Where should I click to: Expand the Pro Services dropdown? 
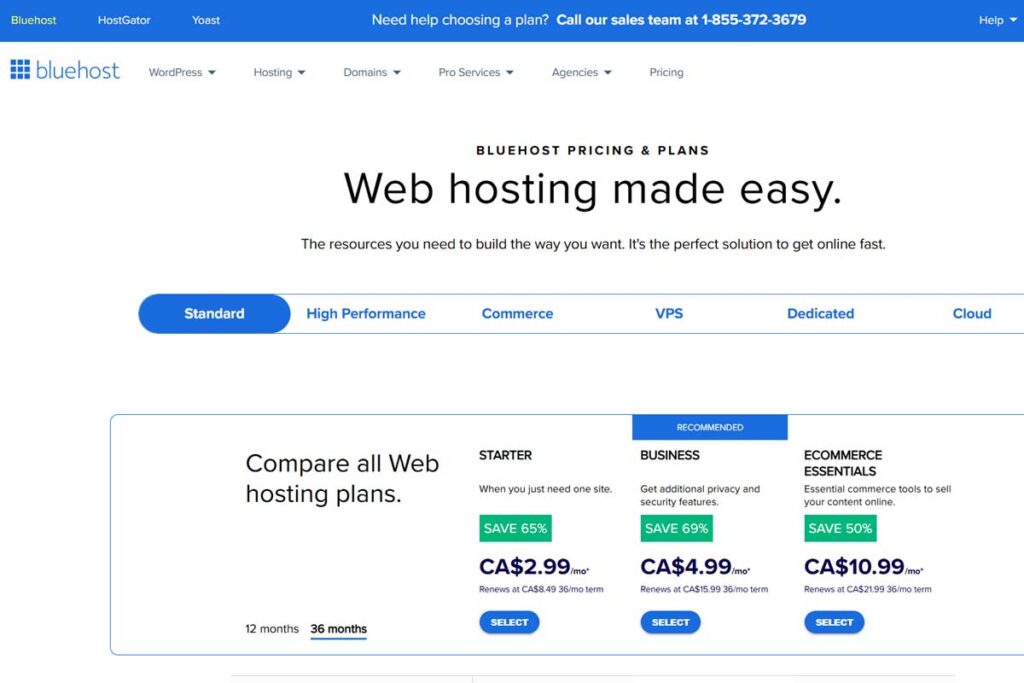point(475,72)
